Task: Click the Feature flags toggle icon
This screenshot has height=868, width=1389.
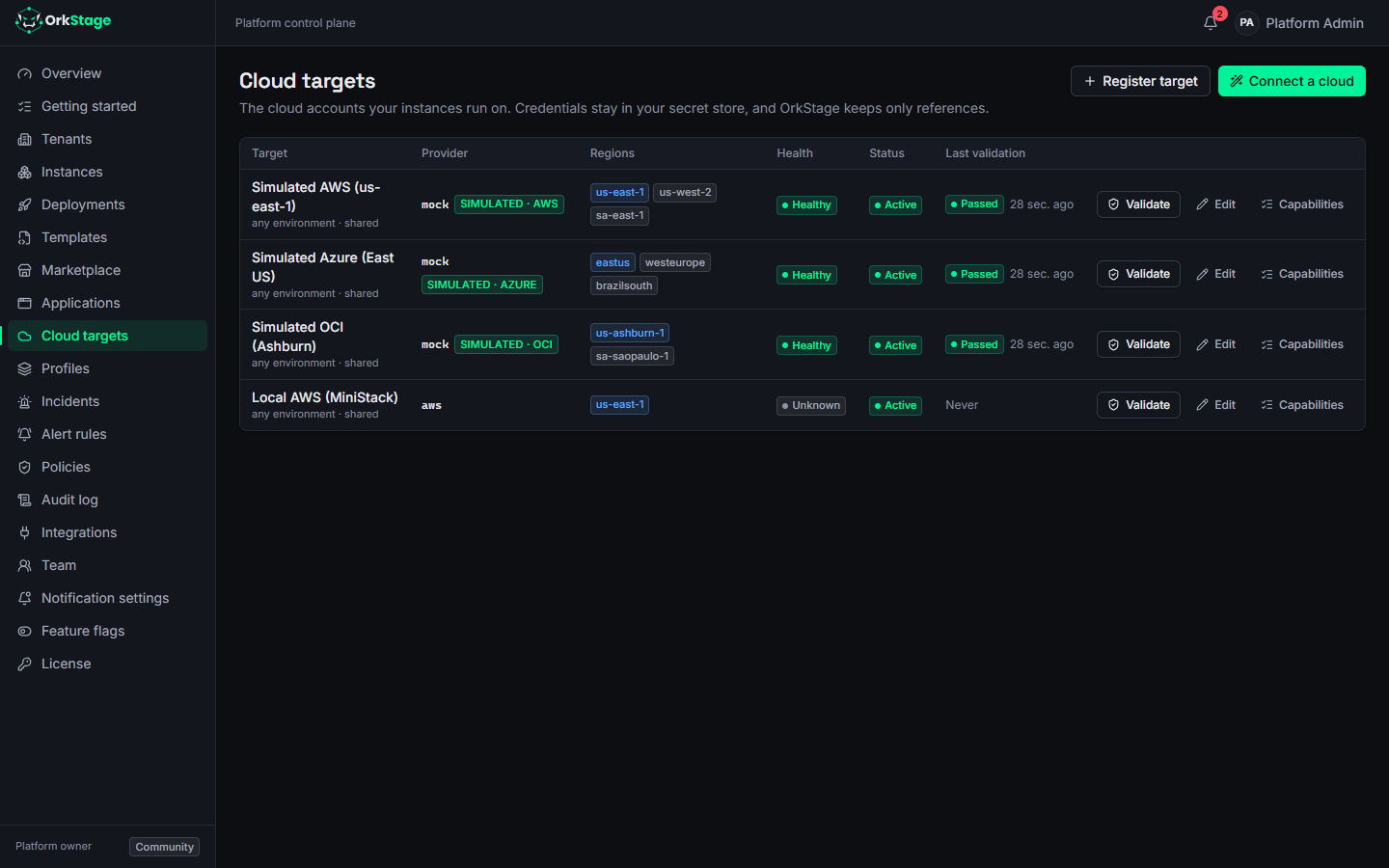Action: click(x=25, y=631)
